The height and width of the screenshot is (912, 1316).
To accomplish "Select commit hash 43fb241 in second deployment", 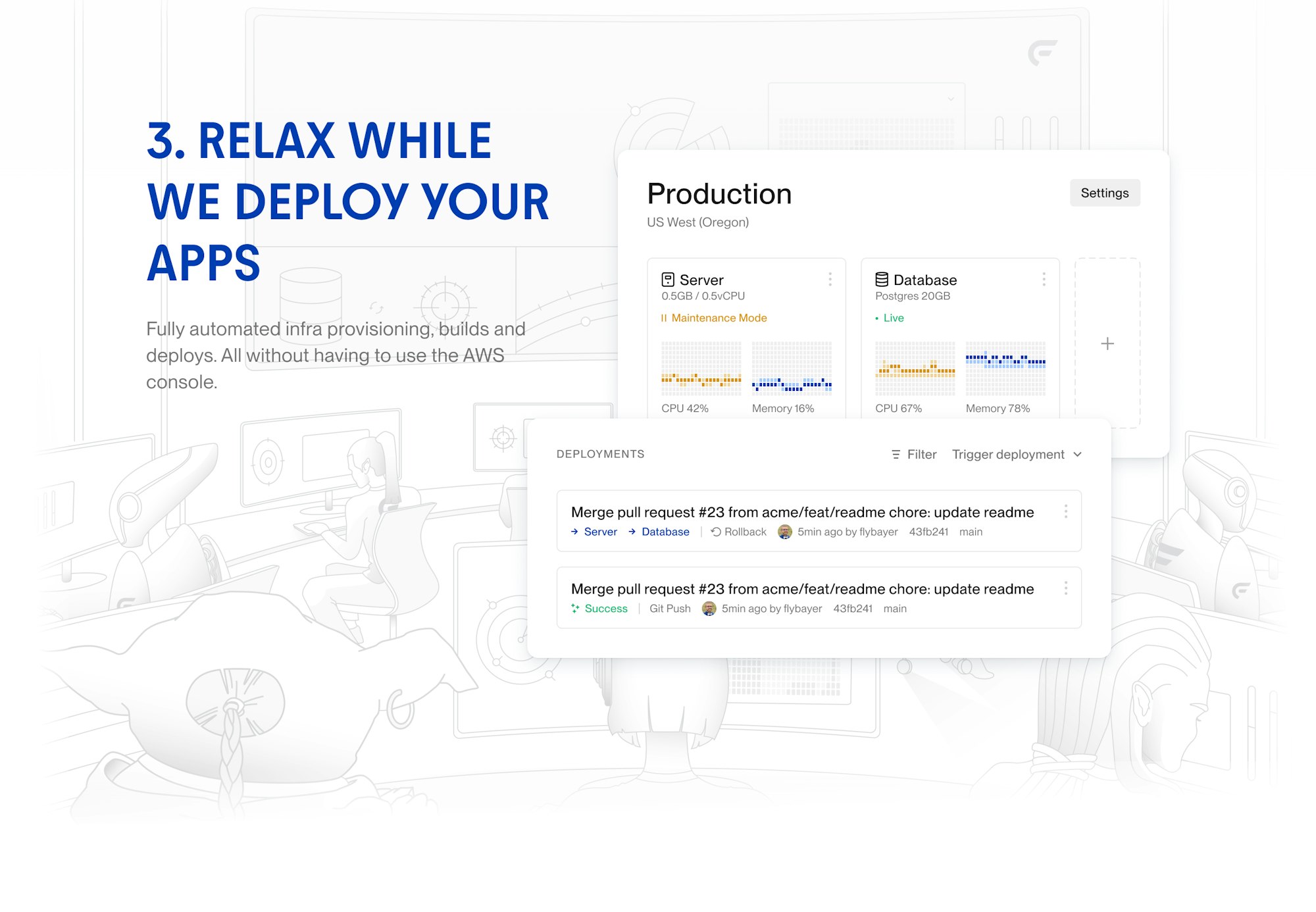I will [x=853, y=609].
